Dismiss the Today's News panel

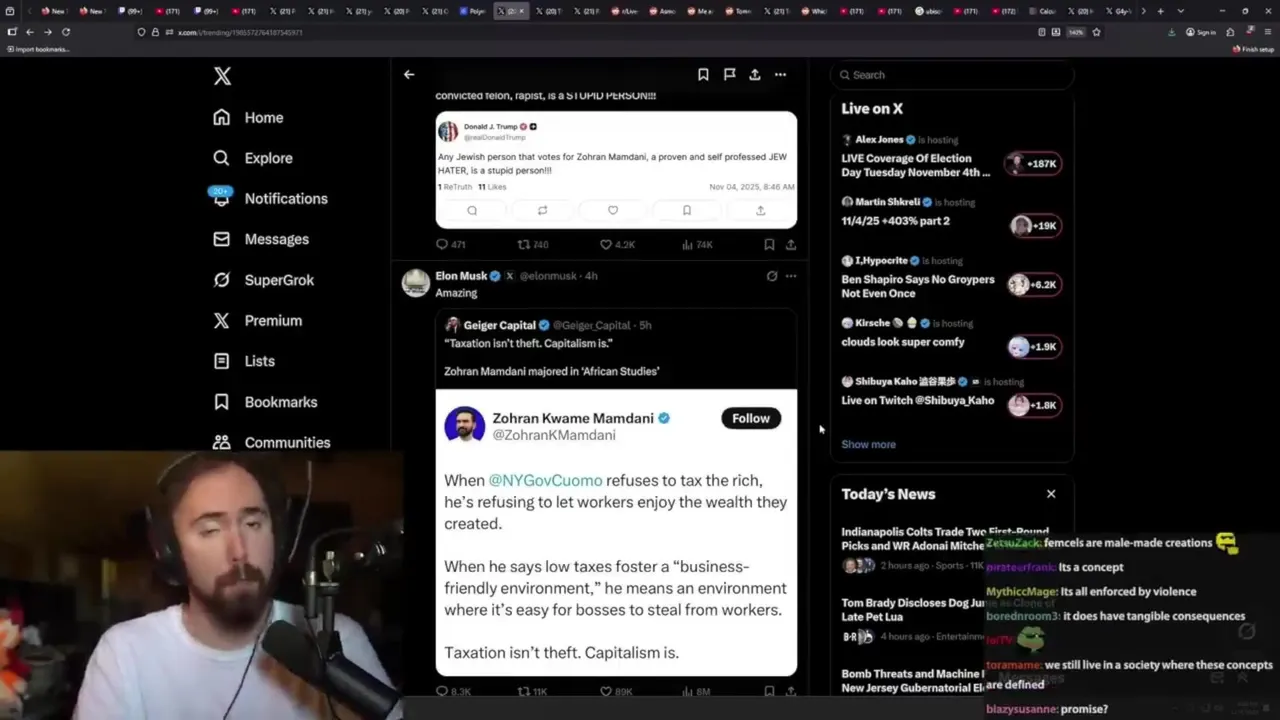tap(1051, 494)
